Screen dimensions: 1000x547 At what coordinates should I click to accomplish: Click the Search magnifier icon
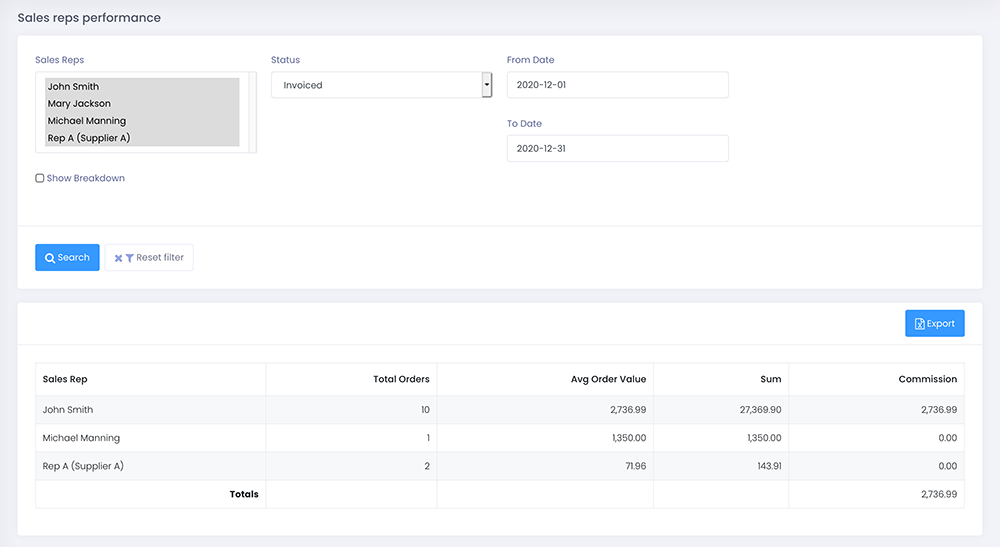[x=49, y=258]
